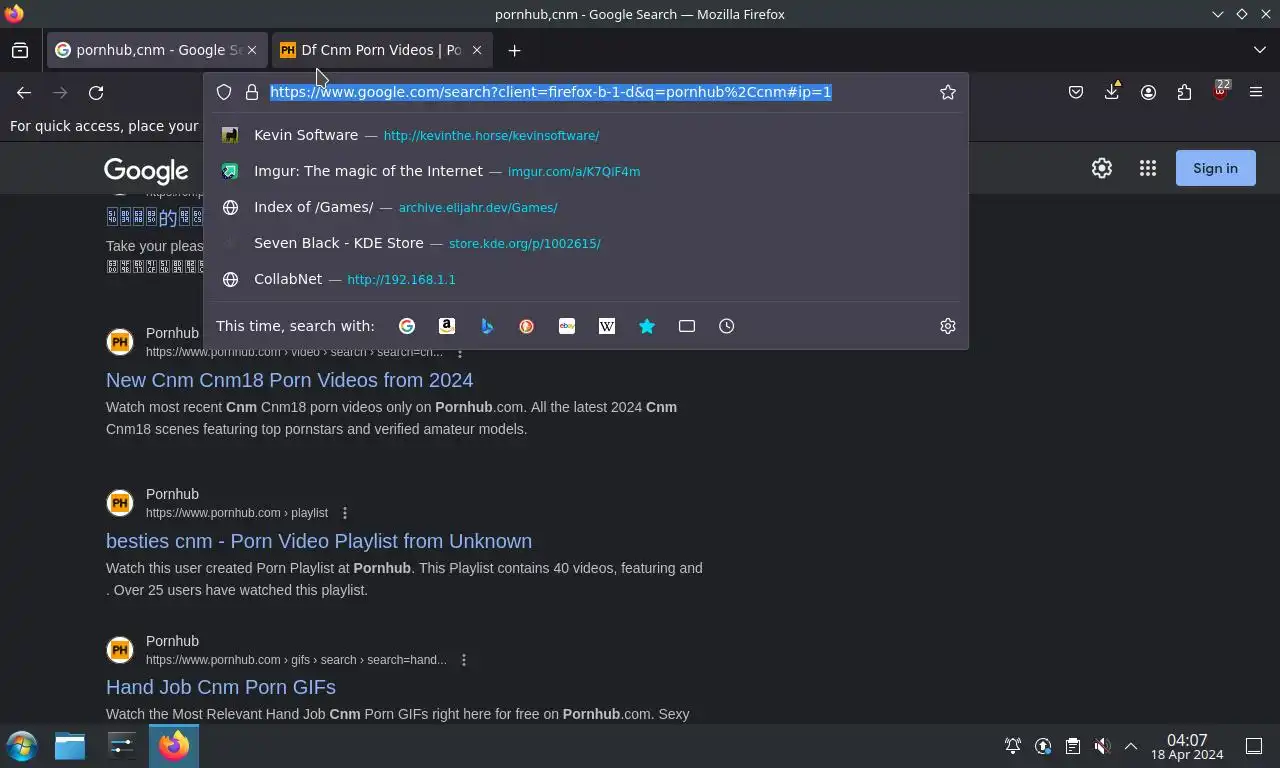Open the application launcher start button

point(22,746)
